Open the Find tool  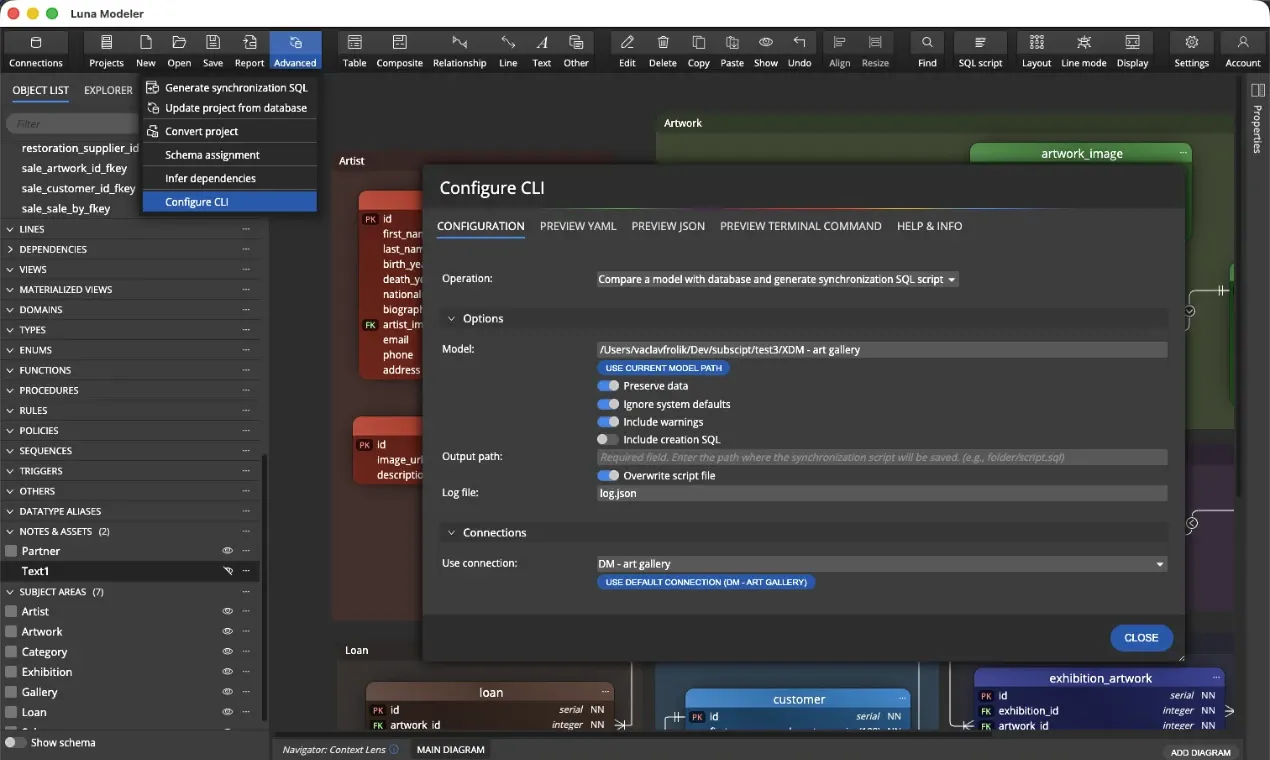point(927,51)
